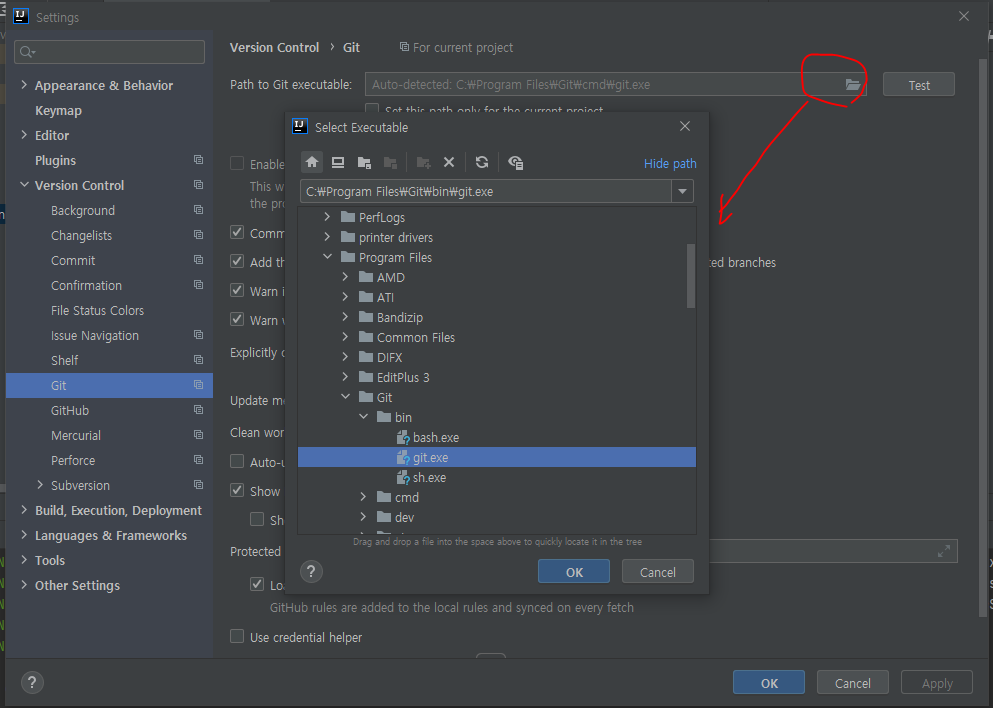Click help icon in Select Executable dialog

coord(311,572)
